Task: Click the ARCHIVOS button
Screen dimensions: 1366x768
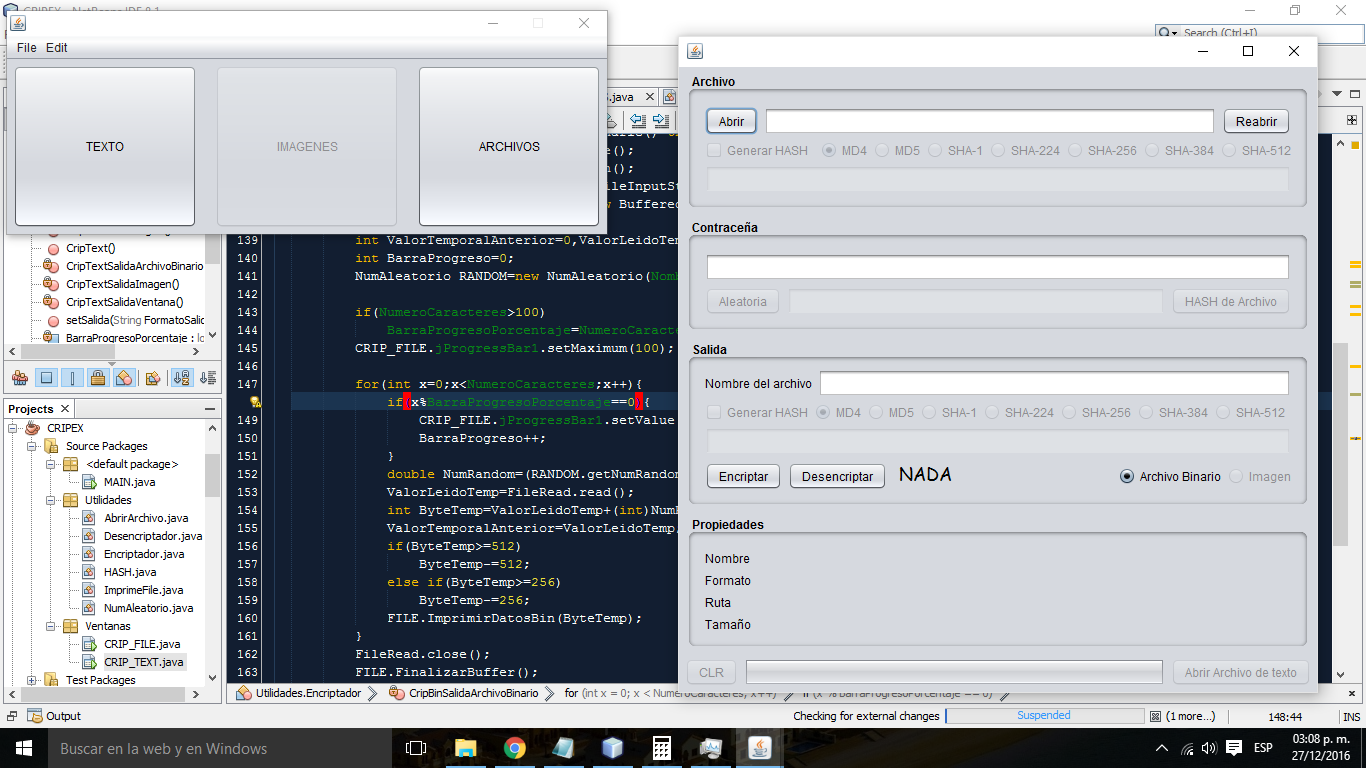Action: (x=509, y=147)
